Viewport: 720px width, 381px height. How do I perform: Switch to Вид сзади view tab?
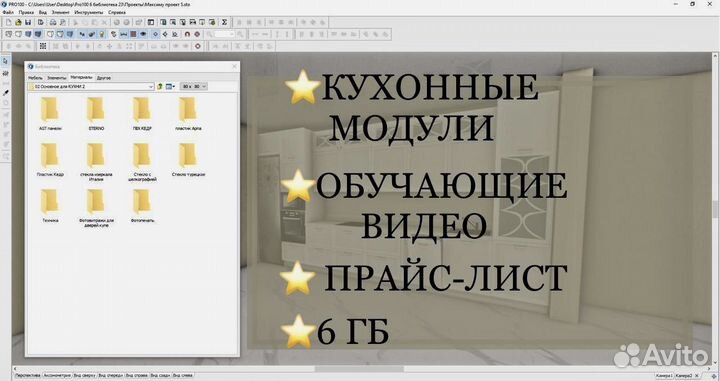coord(160,375)
